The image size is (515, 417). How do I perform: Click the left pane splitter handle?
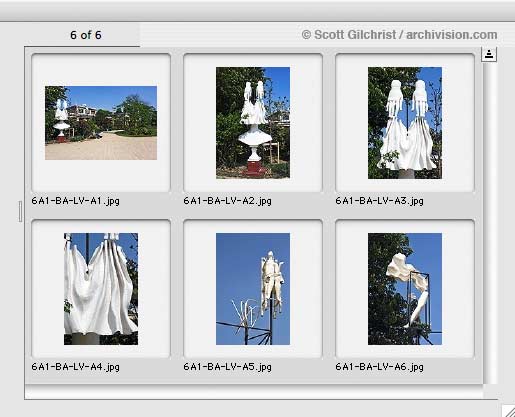coord(20,211)
